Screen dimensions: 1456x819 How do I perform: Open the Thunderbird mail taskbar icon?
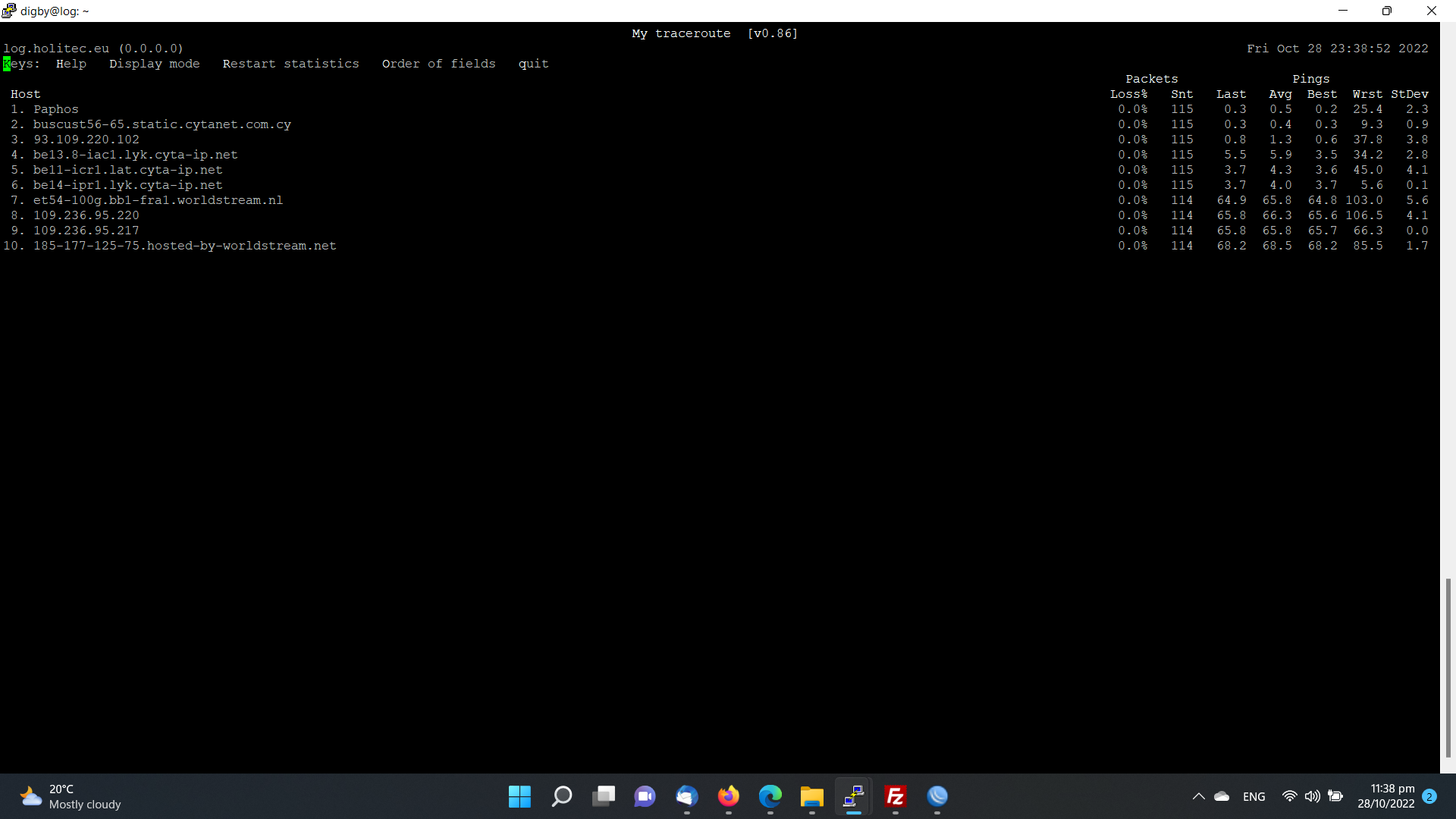[687, 796]
